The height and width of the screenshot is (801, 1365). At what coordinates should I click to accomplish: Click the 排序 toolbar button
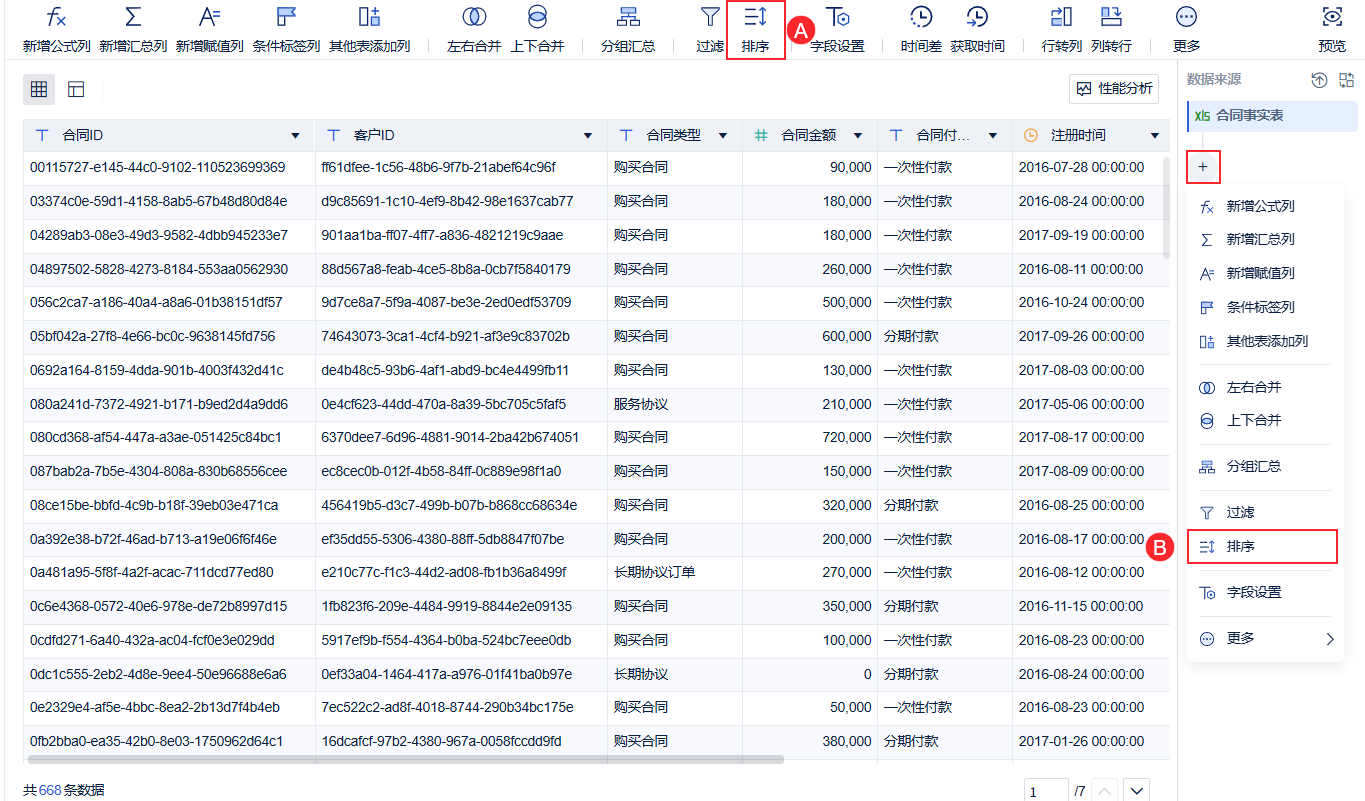tap(756, 29)
